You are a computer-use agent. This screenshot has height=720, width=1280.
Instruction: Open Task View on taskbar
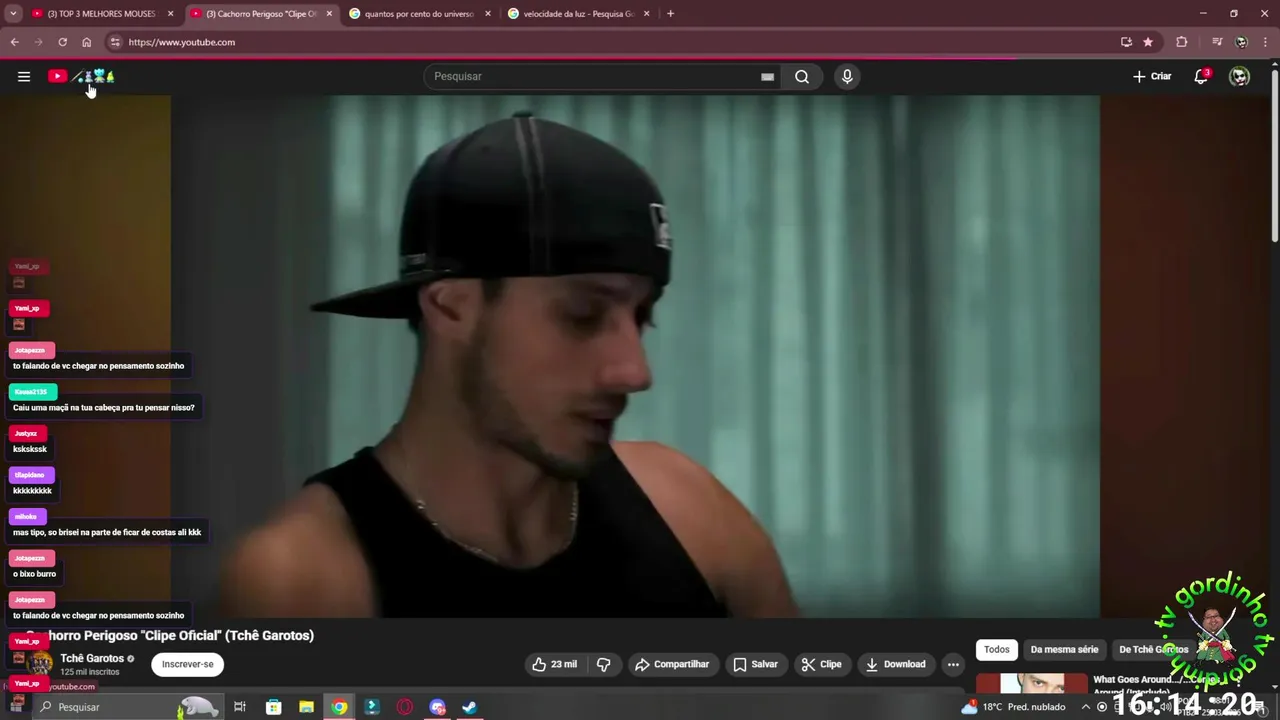(240, 707)
